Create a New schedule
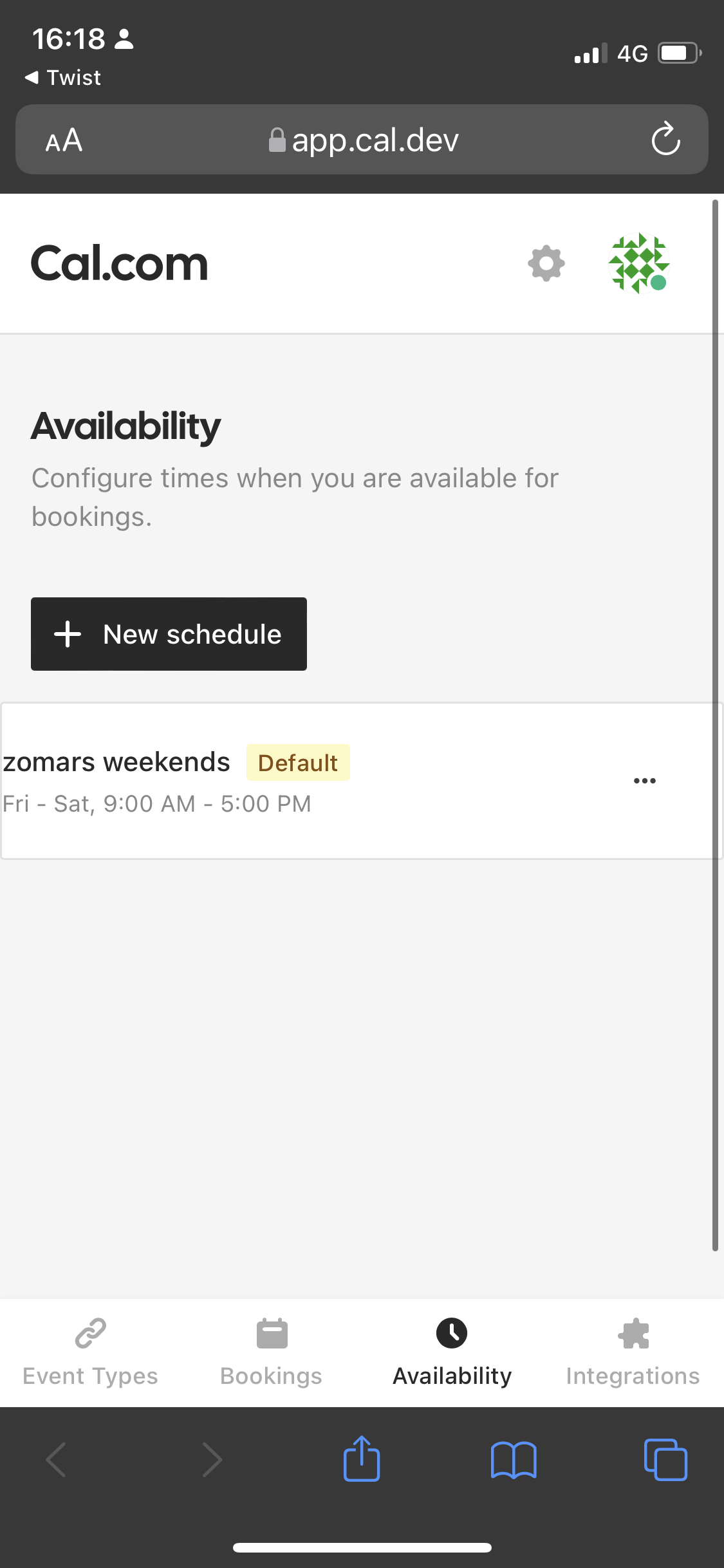 pos(168,634)
